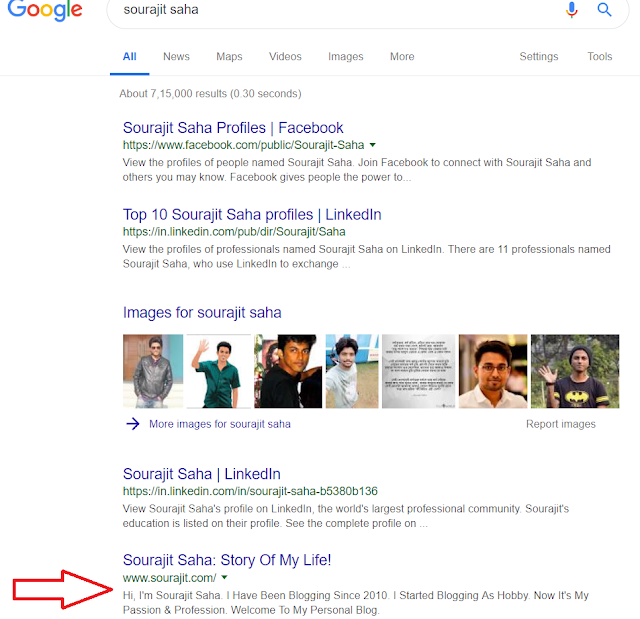Click the arrow icon beside More images
This screenshot has height=619, width=640.
click(x=133, y=424)
